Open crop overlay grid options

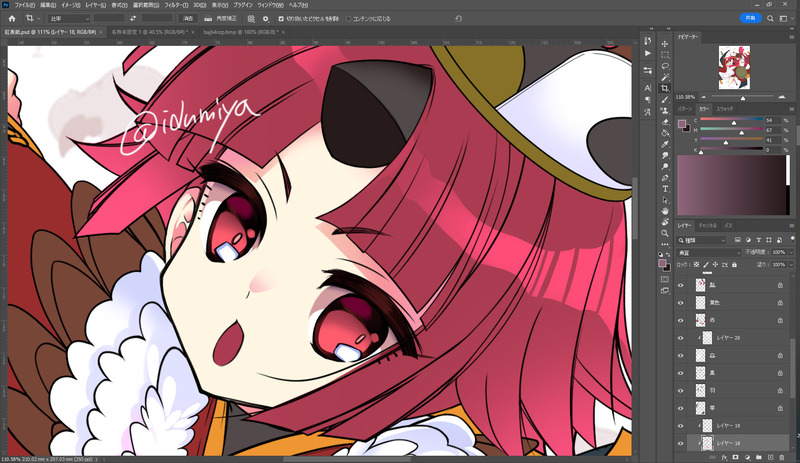pyautogui.click(x=251, y=18)
